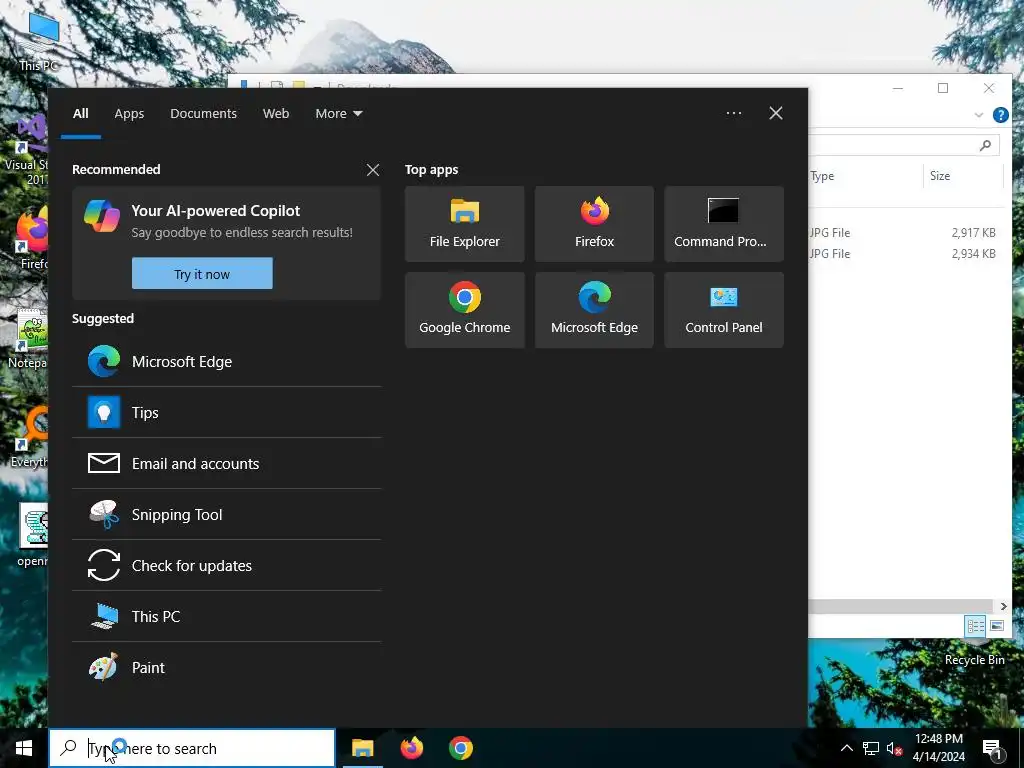Click the Try it now button
Screen dimensions: 1024x768
coord(202,274)
